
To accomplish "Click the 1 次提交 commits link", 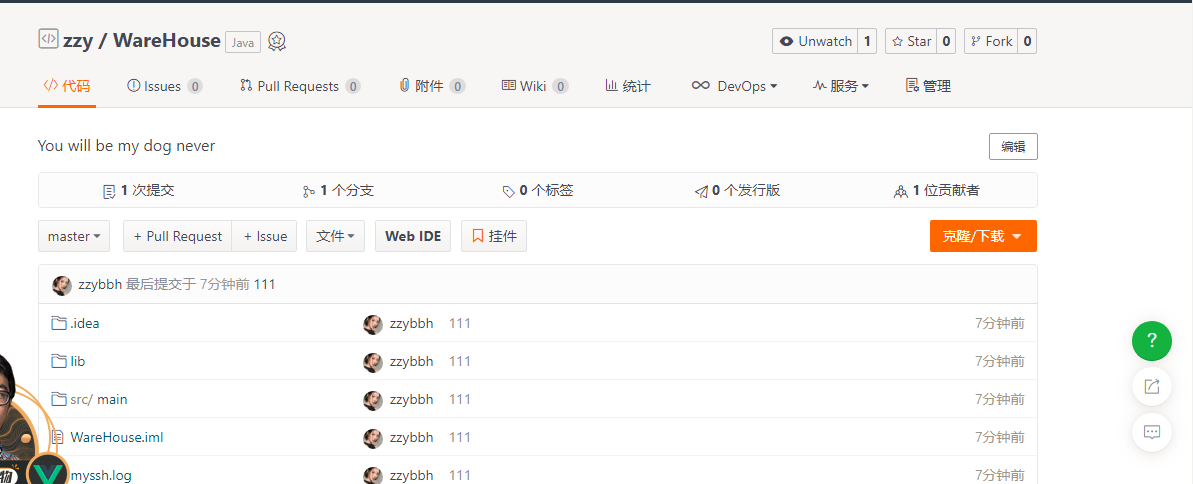I will (139, 191).
